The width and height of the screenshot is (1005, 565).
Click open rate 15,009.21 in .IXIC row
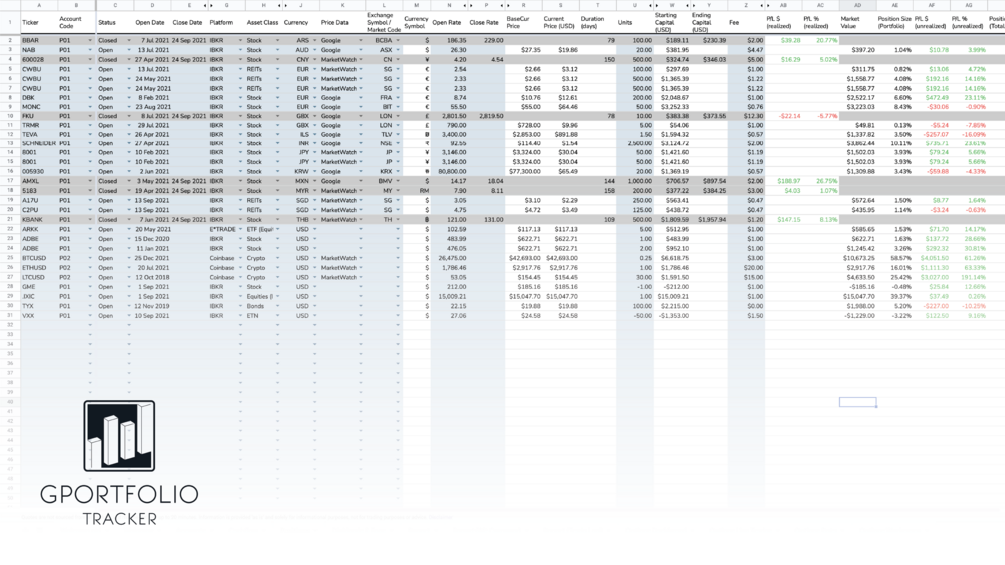point(449,297)
